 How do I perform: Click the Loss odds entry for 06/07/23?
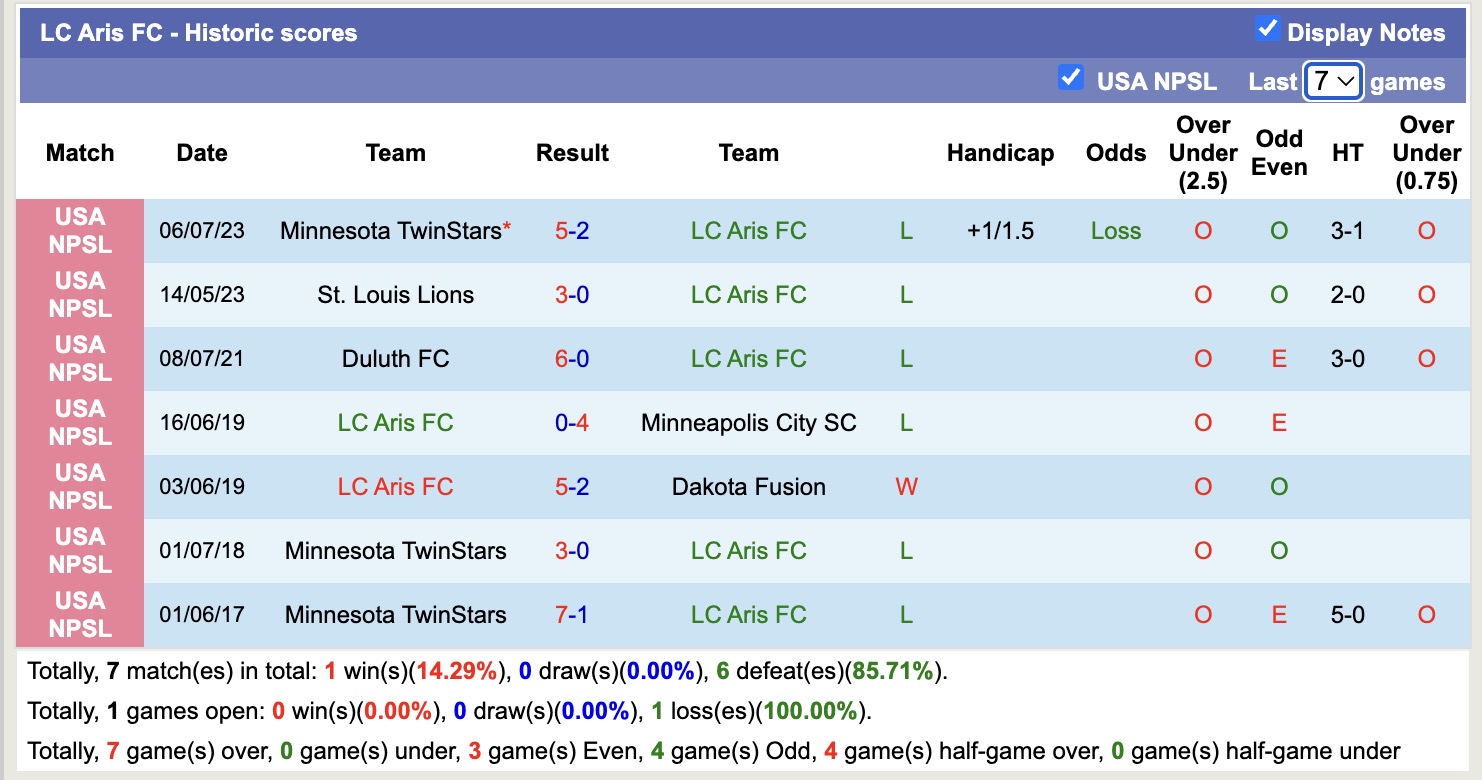click(x=1116, y=230)
